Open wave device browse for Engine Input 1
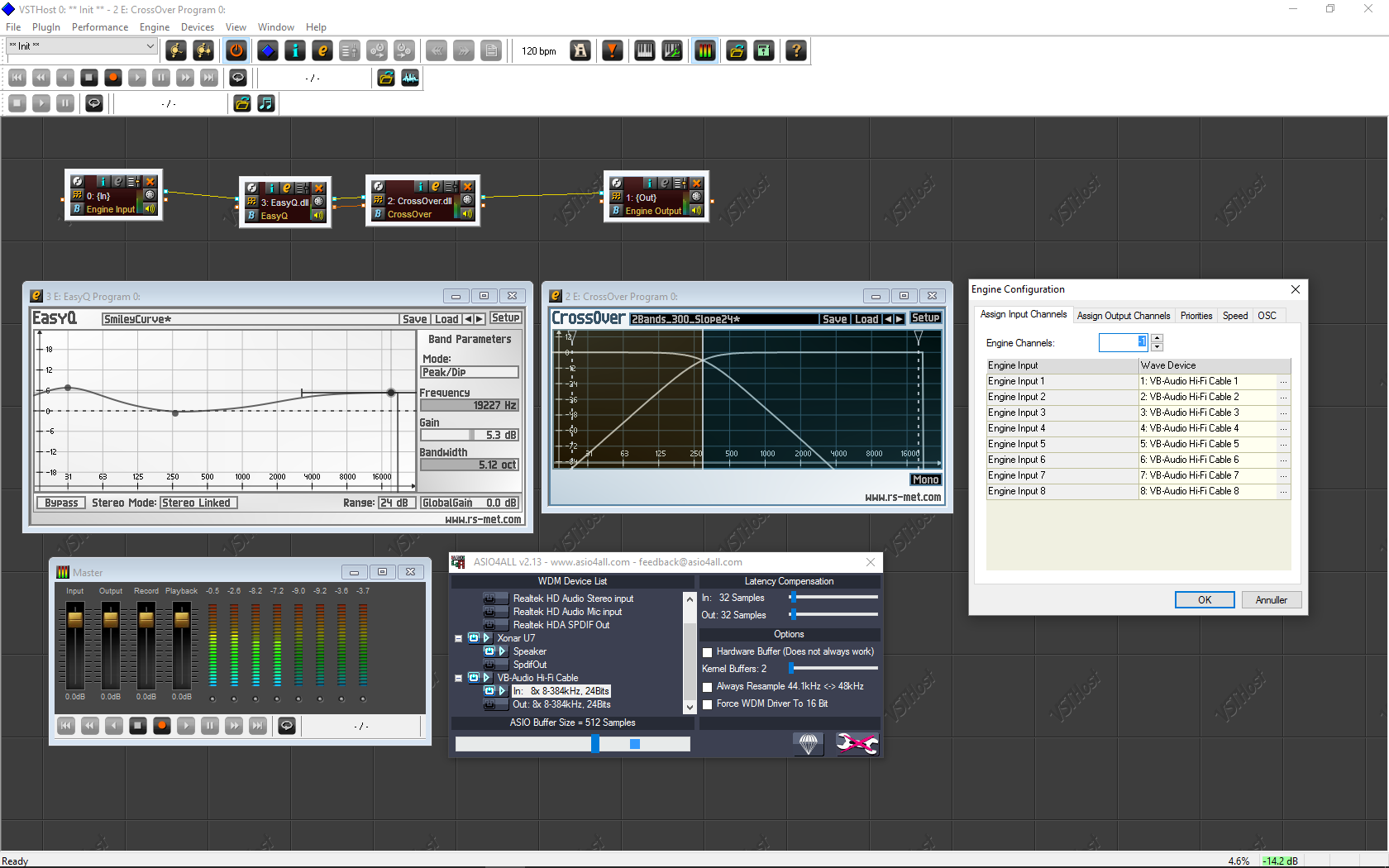The image size is (1389, 868). click(1283, 382)
